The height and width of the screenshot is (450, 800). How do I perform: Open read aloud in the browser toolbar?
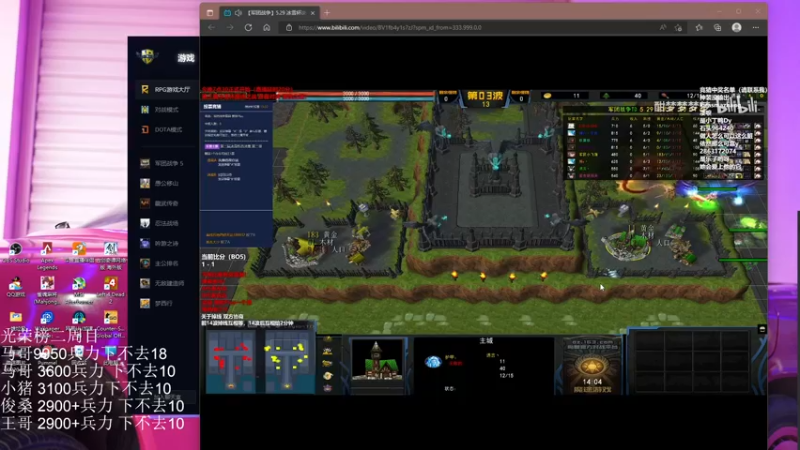(663, 28)
